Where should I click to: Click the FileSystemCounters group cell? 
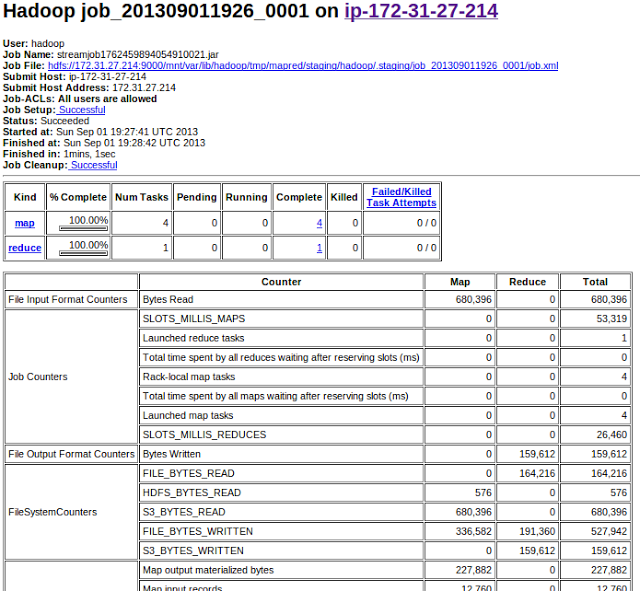(71, 512)
